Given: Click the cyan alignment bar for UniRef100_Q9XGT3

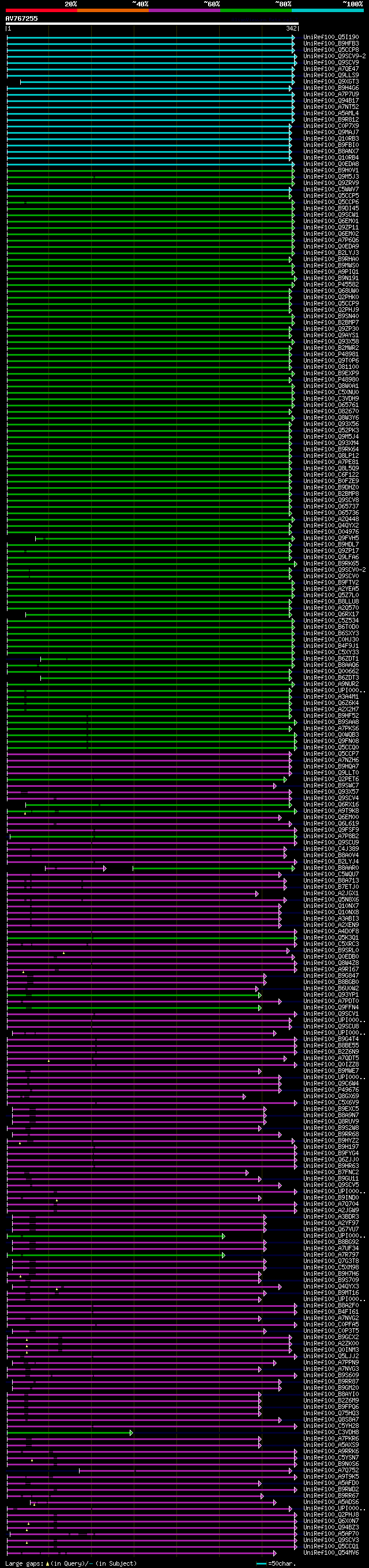Looking at the screenshot, I should (157, 81).
